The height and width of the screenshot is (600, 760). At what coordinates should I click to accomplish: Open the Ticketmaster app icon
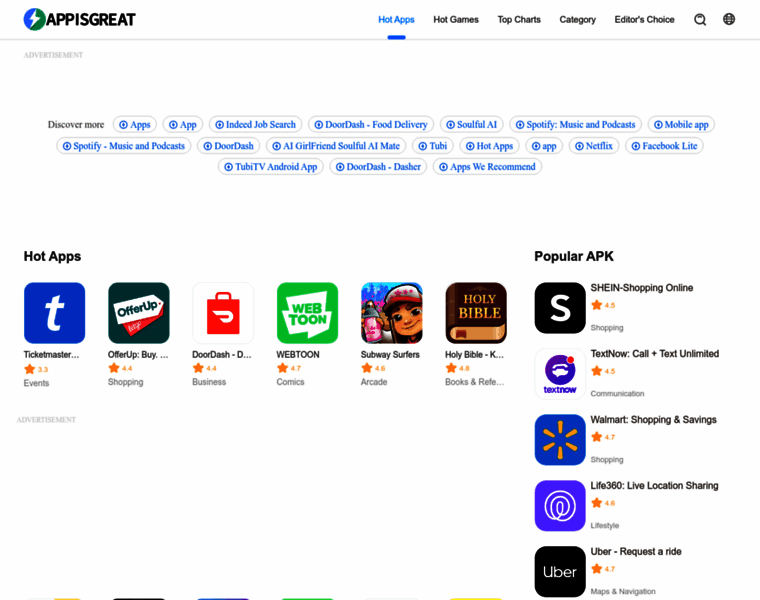click(54, 313)
